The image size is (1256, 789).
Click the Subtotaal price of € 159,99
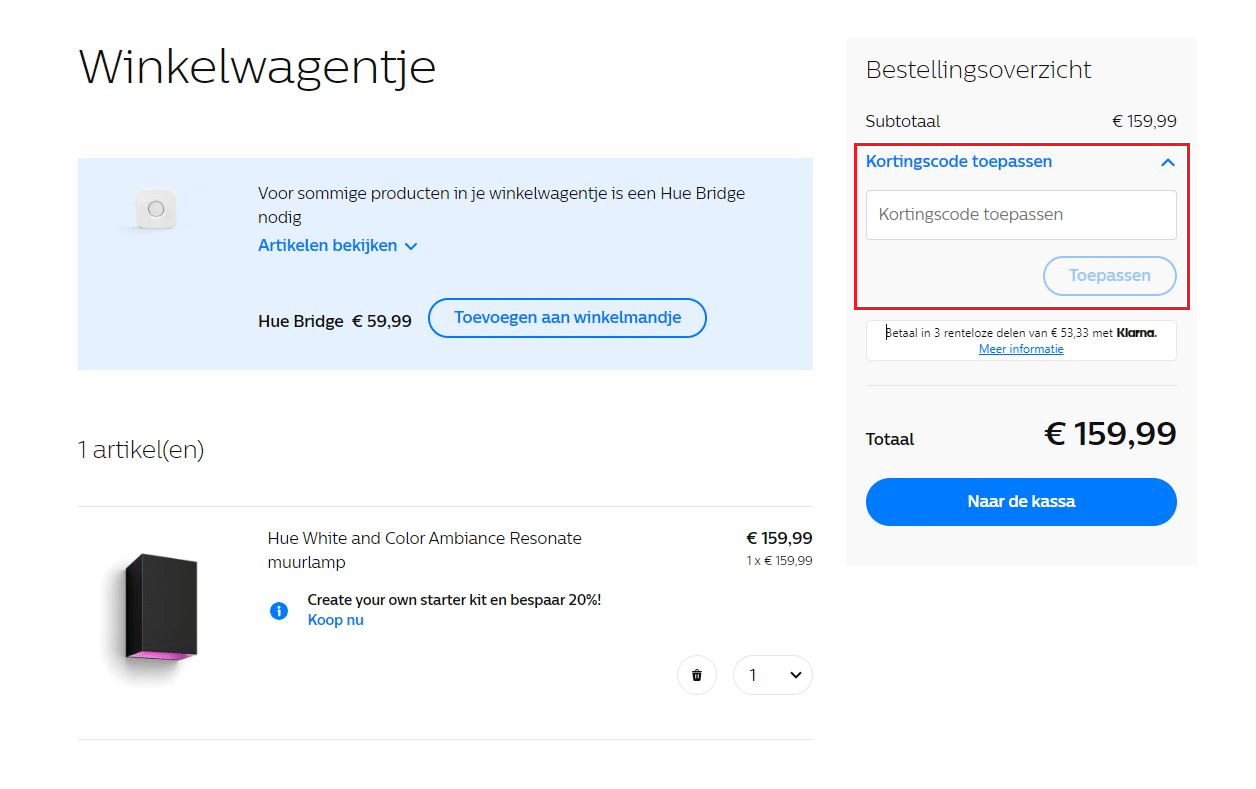[1144, 121]
